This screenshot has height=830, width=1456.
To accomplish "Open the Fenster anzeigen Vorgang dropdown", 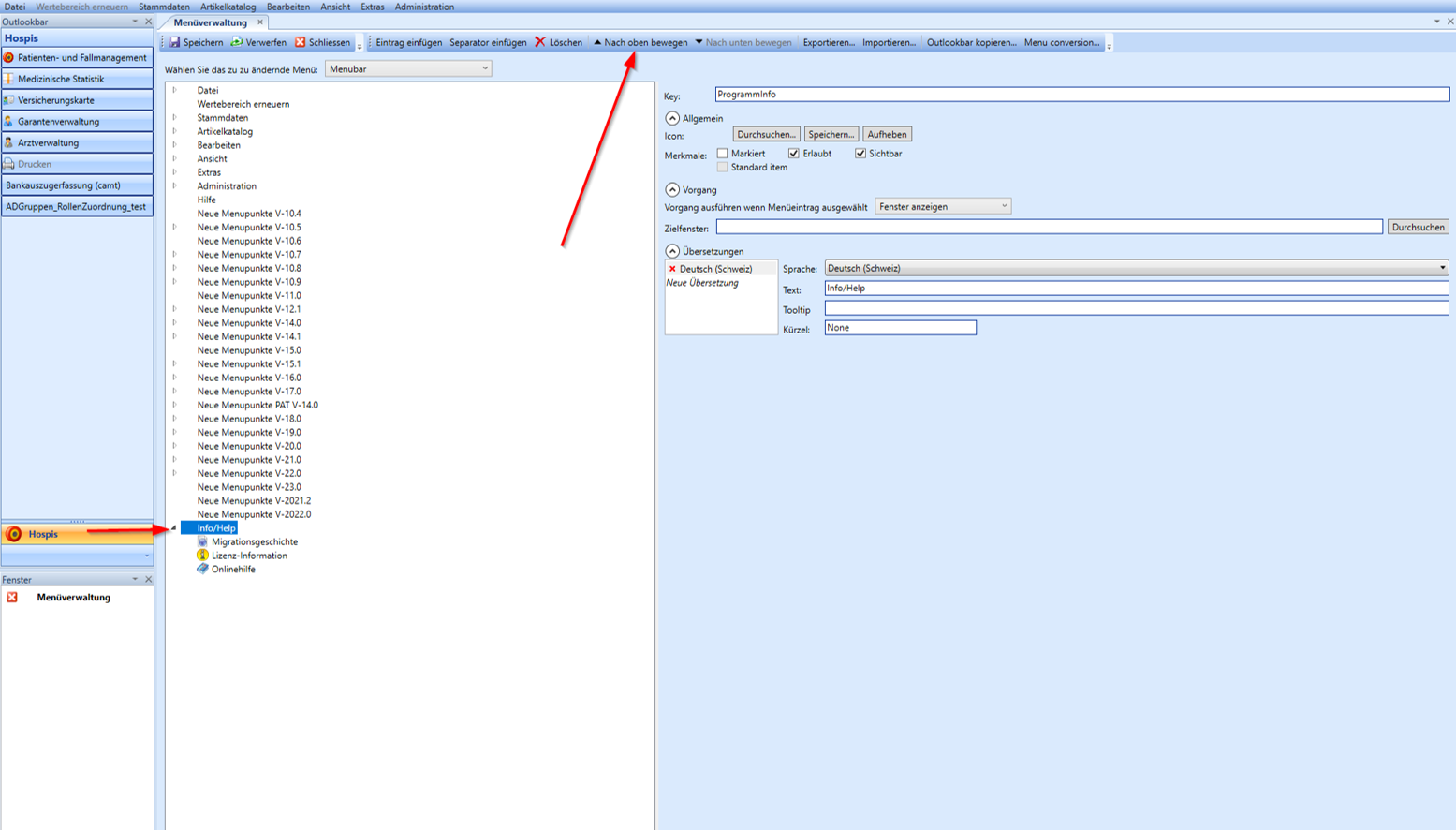I will pos(942,206).
